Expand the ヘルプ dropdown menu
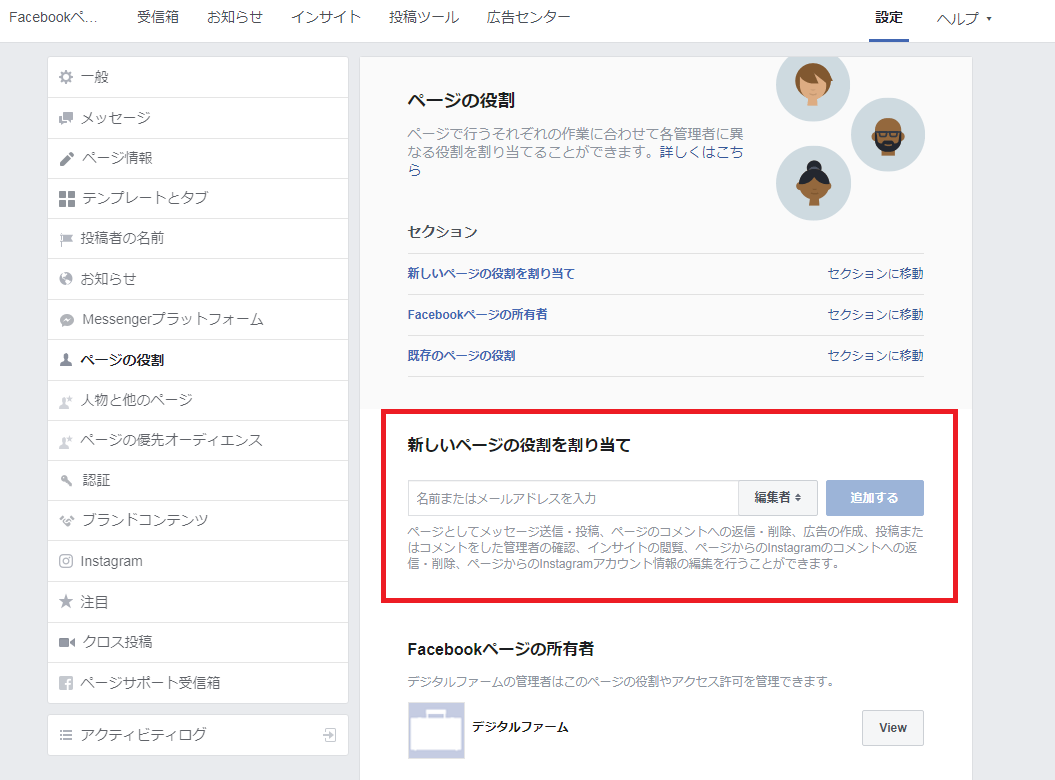This screenshot has width=1055, height=780. [x=964, y=19]
